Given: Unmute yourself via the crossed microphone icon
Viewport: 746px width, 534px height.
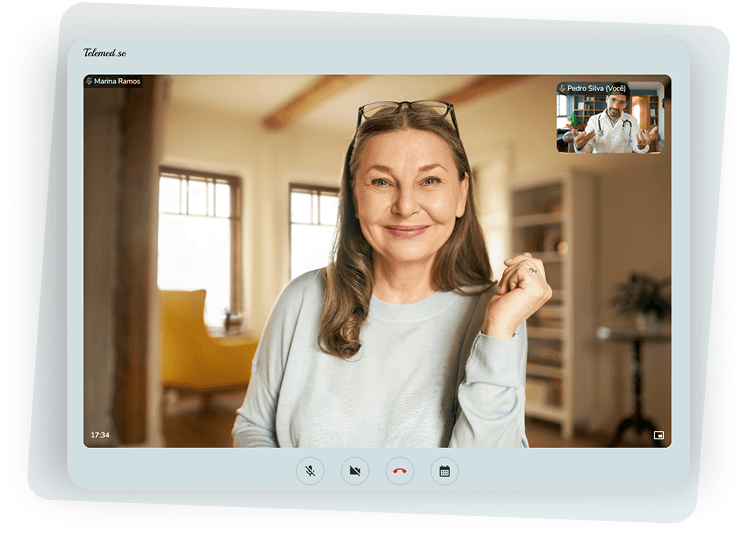Looking at the screenshot, I should [x=310, y=471].
